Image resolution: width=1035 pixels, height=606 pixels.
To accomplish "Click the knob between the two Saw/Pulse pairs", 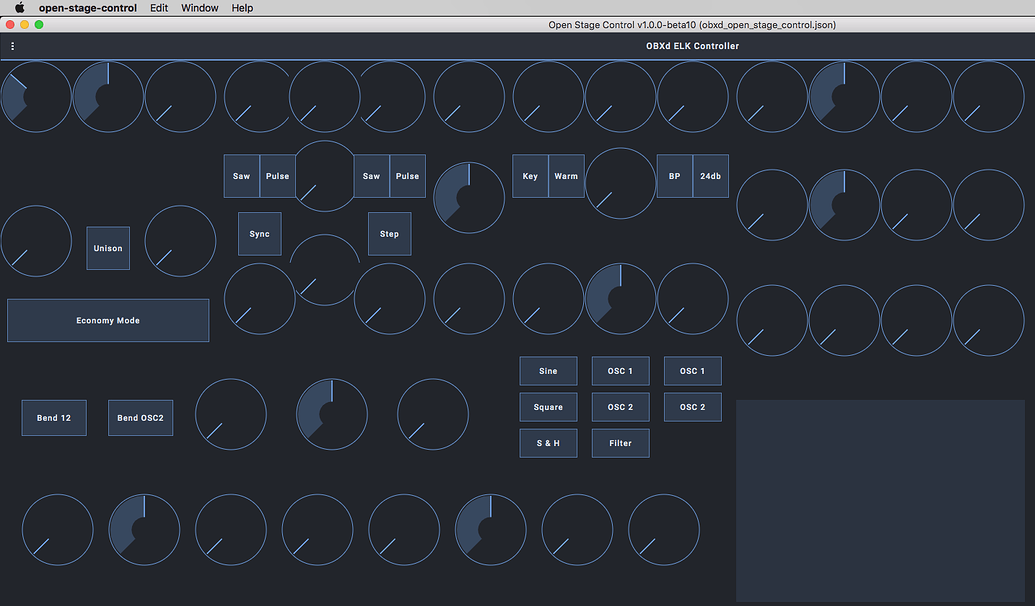I will click(325, 176).
